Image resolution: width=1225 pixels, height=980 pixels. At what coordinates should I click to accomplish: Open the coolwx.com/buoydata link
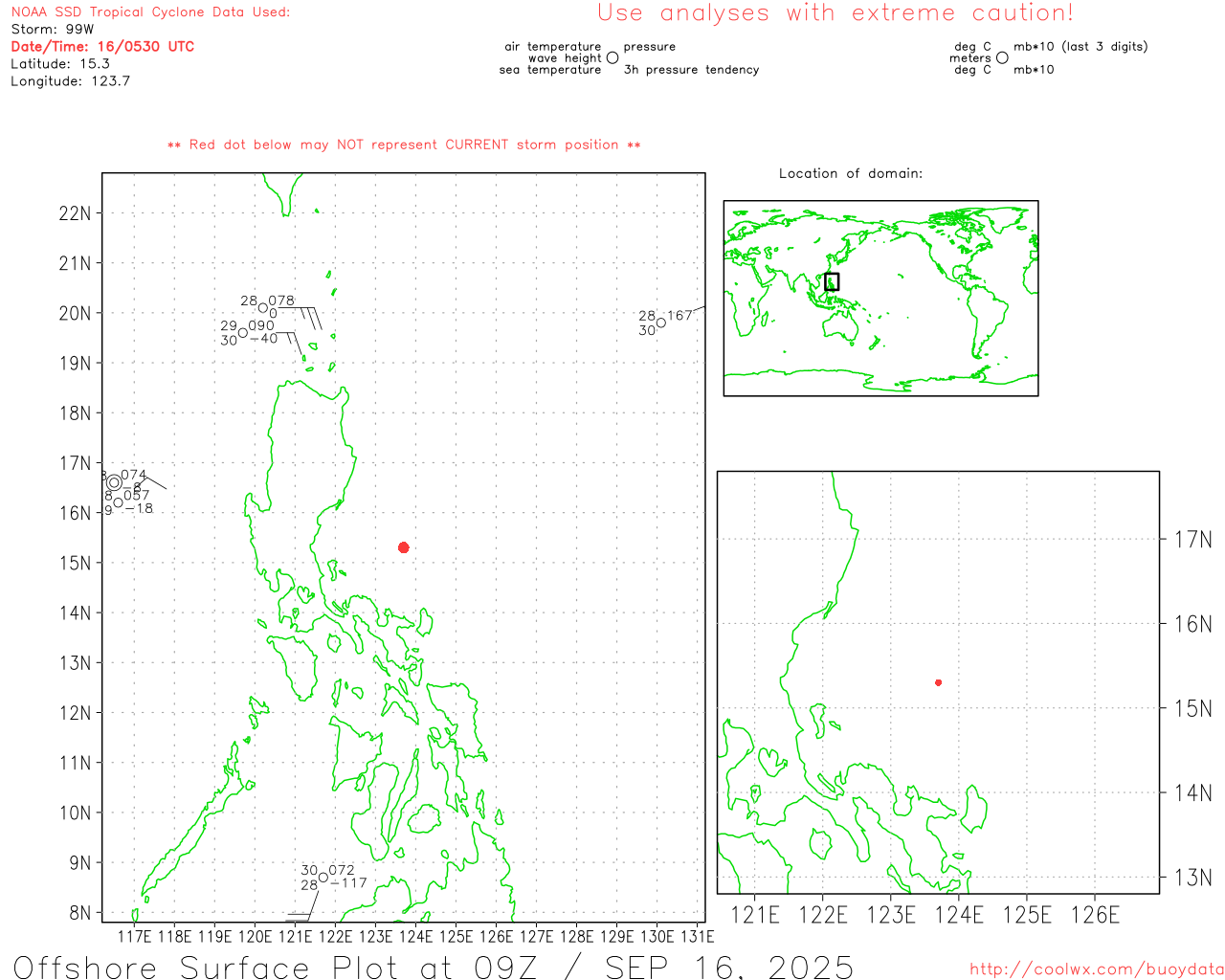coord(1097,969)
